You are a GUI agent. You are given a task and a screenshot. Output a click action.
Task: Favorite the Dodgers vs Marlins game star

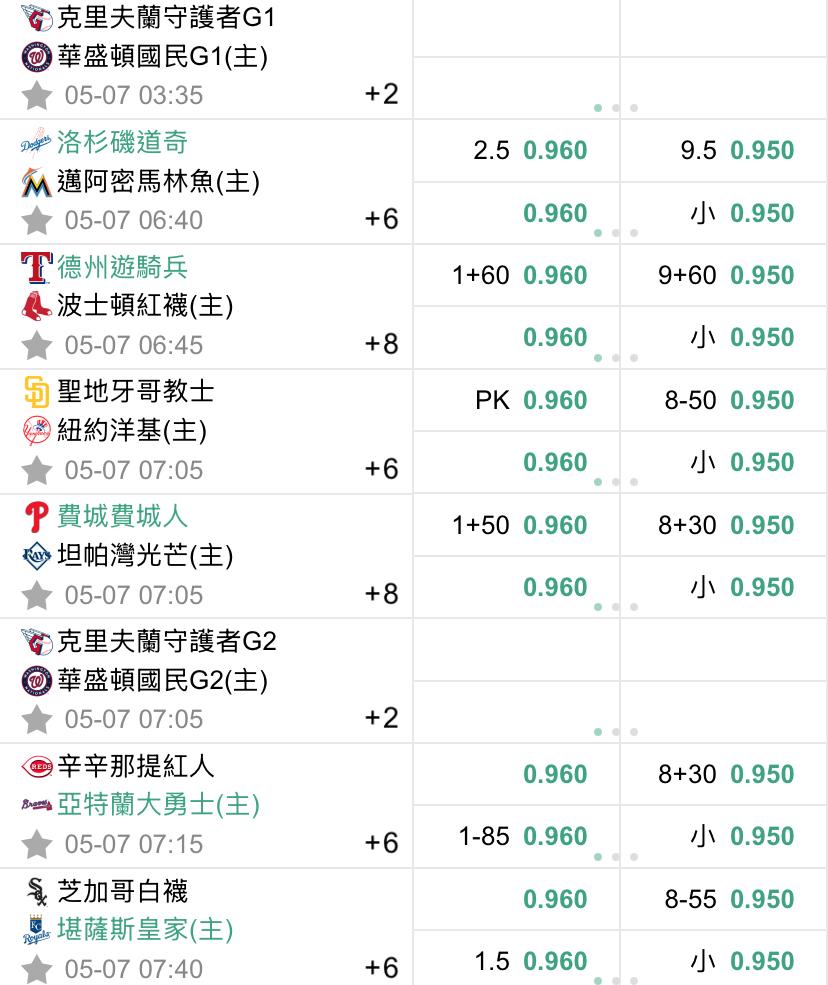point(36,220)
